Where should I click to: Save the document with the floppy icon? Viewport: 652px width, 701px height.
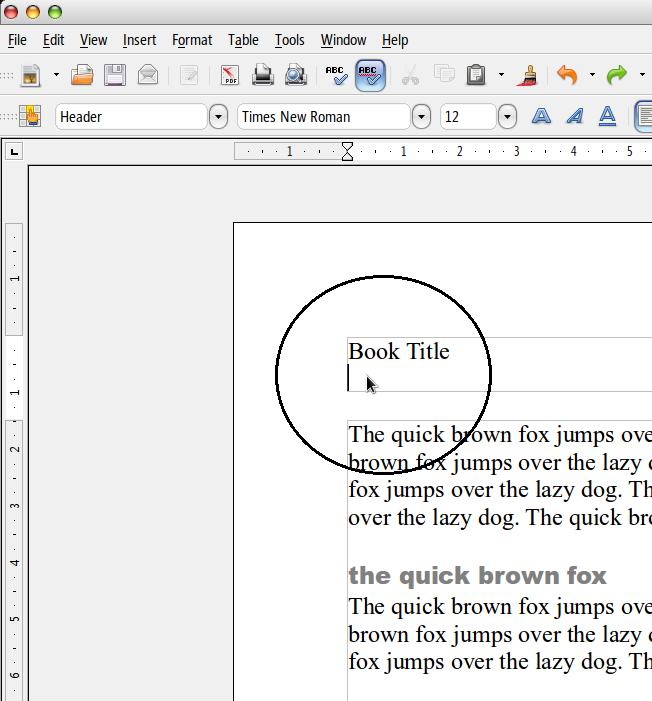click(x=115, y=75)
